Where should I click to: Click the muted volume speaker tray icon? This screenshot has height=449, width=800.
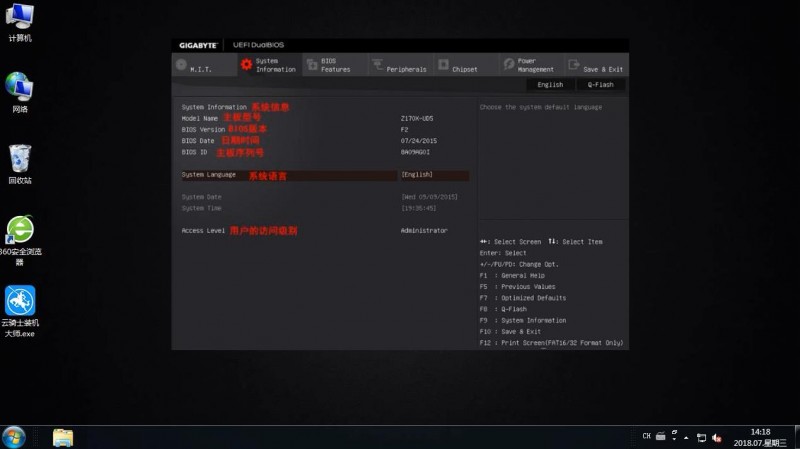[717, 438]
